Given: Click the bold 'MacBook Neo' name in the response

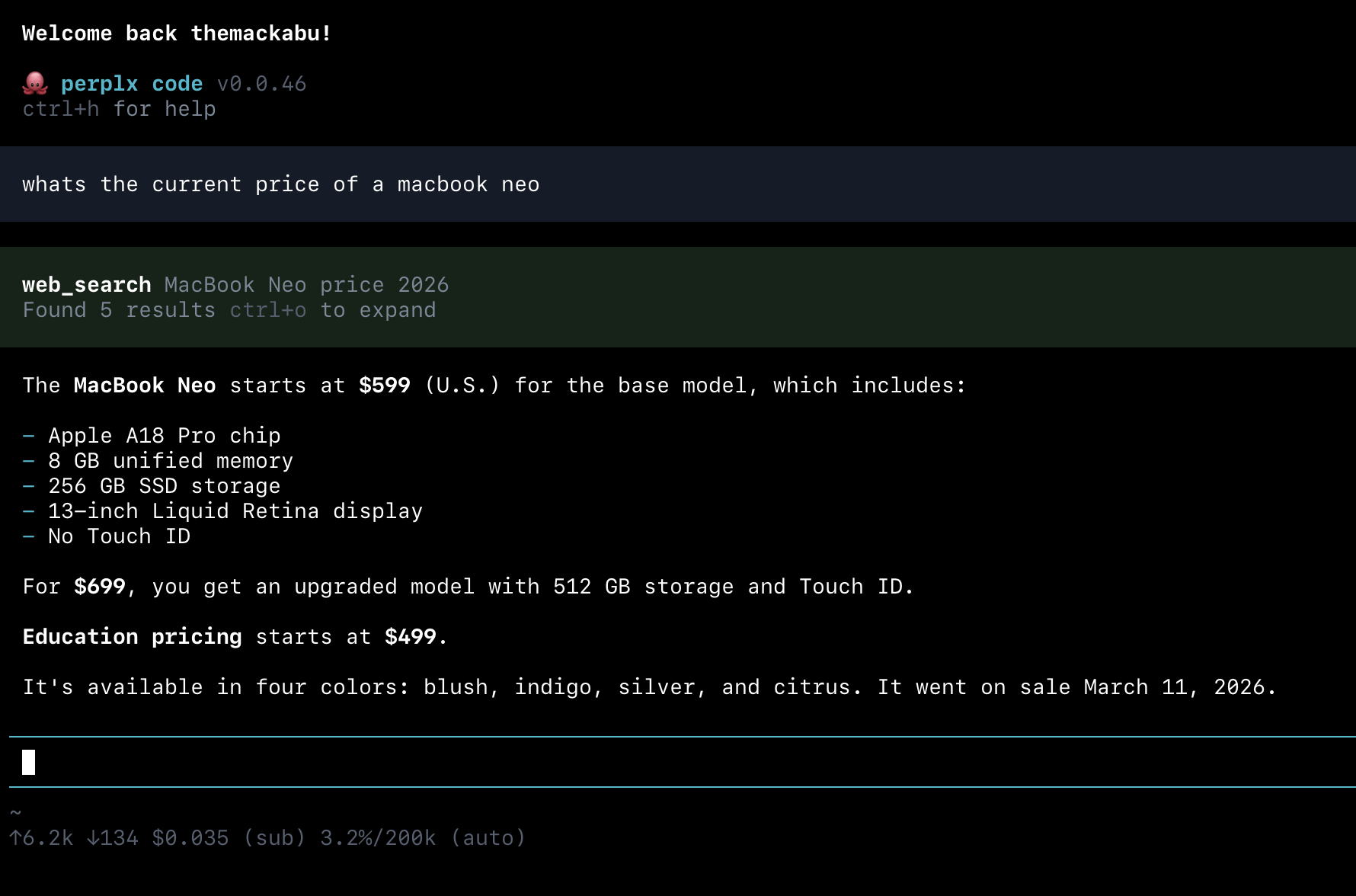Looking at the screenshot, I should [x=145, y=386].
